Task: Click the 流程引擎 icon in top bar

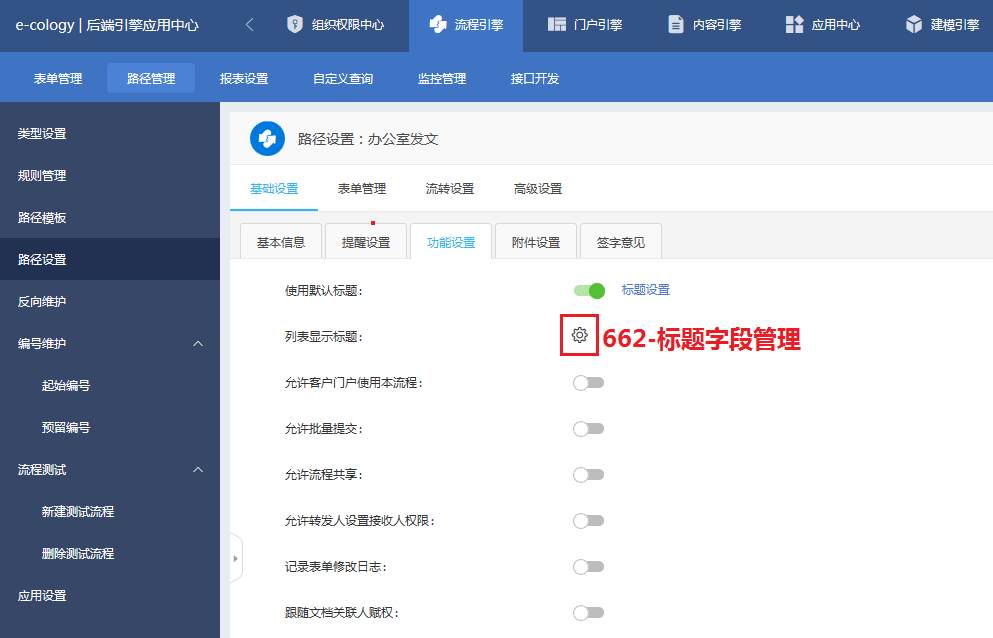Action: [x=438, y=25]
